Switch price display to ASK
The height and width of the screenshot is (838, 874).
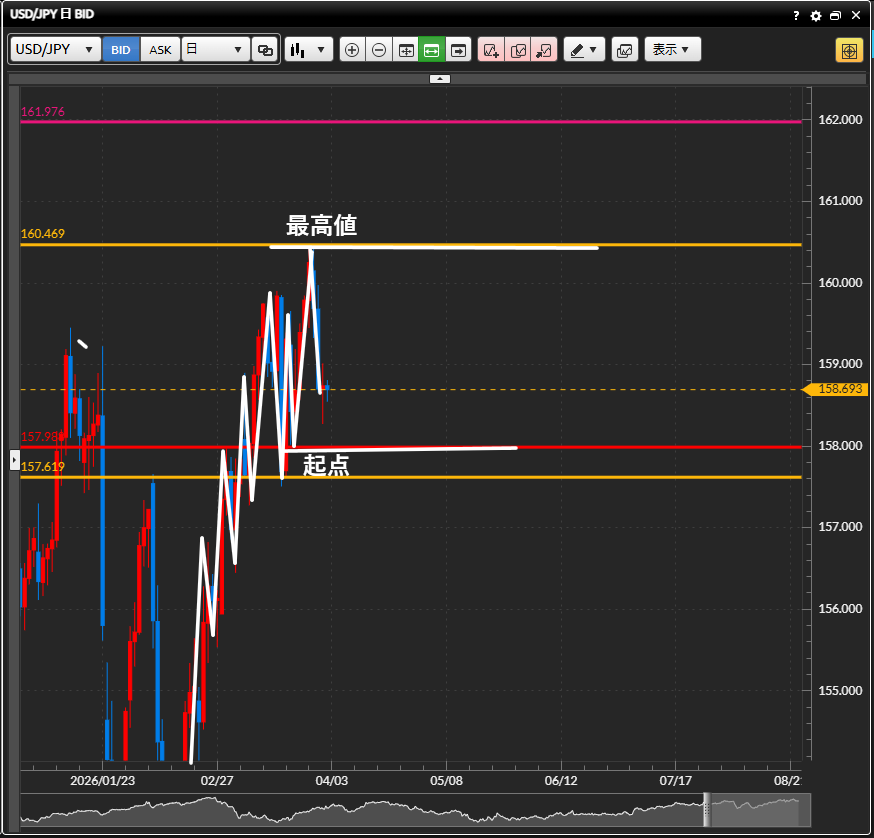[x=160, y=50]
